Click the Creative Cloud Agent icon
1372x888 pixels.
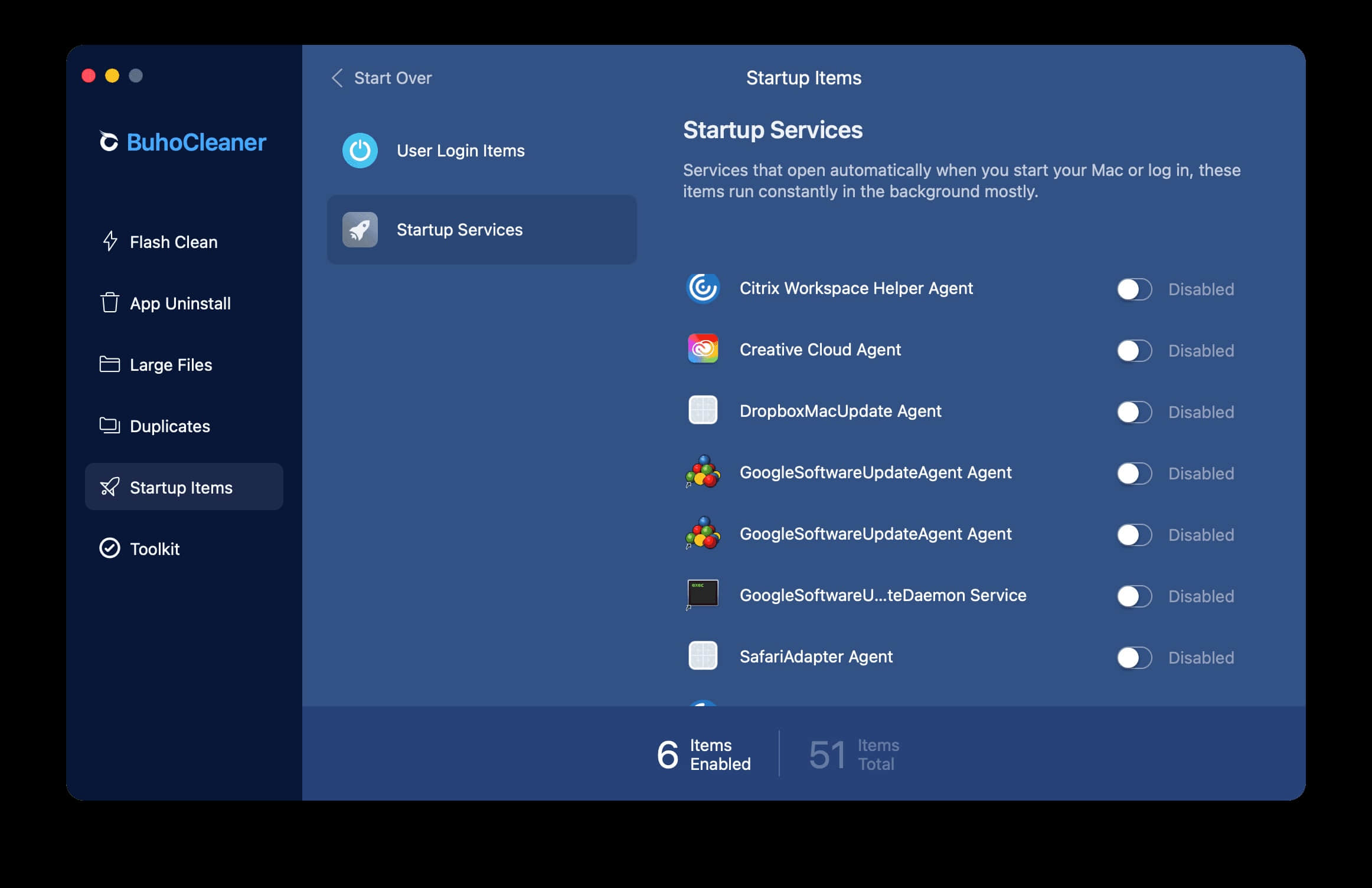(703, 350)
